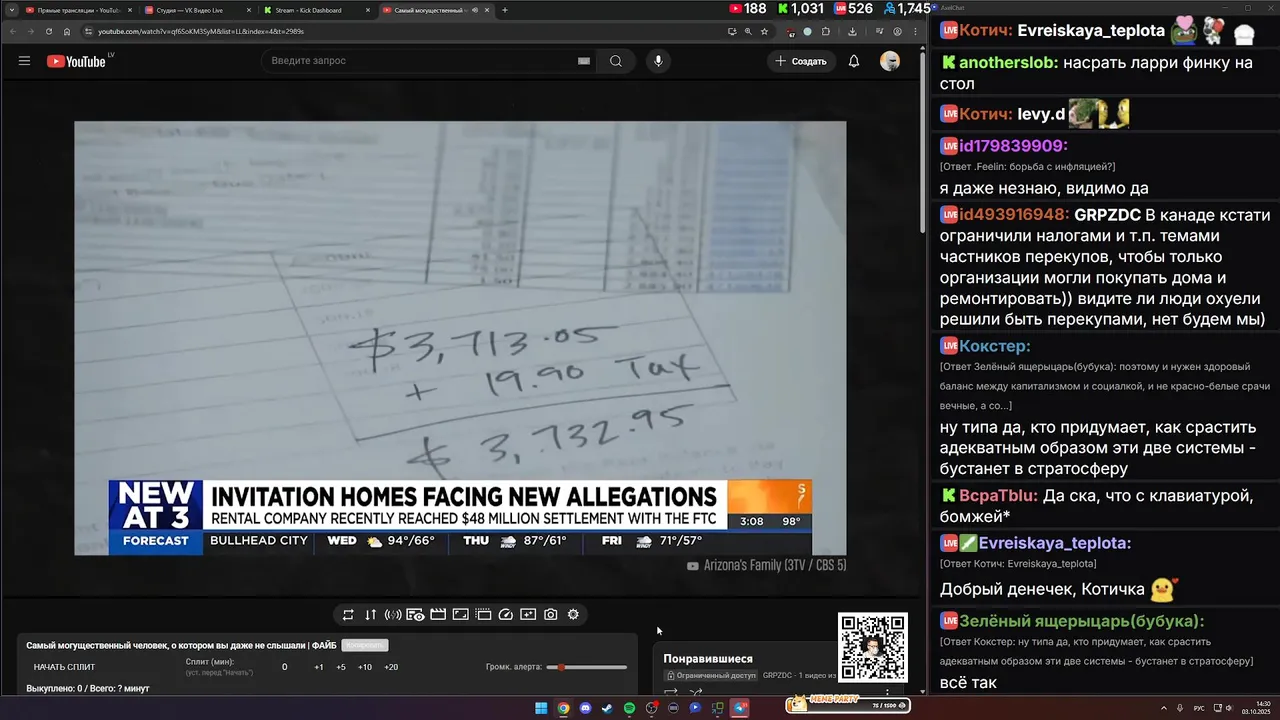The width and height of the screenshot is (1280, 720).
Task: Click Evreiskaya_teplota username in chat reply
Action: (x=1055, y=543)
